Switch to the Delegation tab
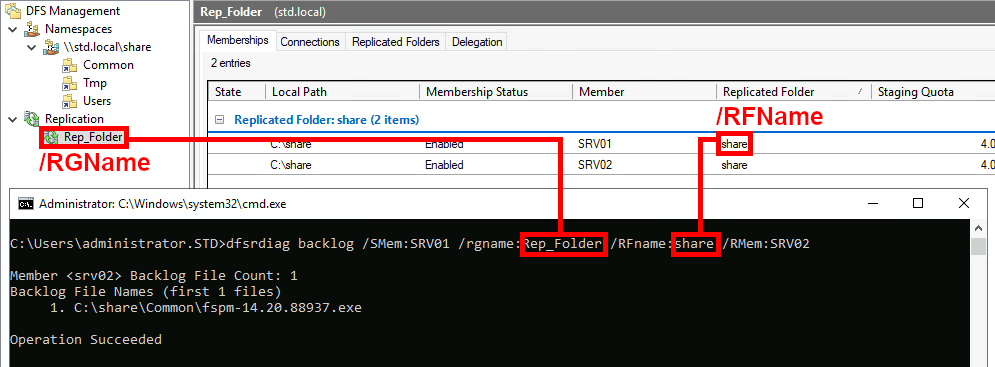Screen dimensions: 995x367 [x=477, y=42]
